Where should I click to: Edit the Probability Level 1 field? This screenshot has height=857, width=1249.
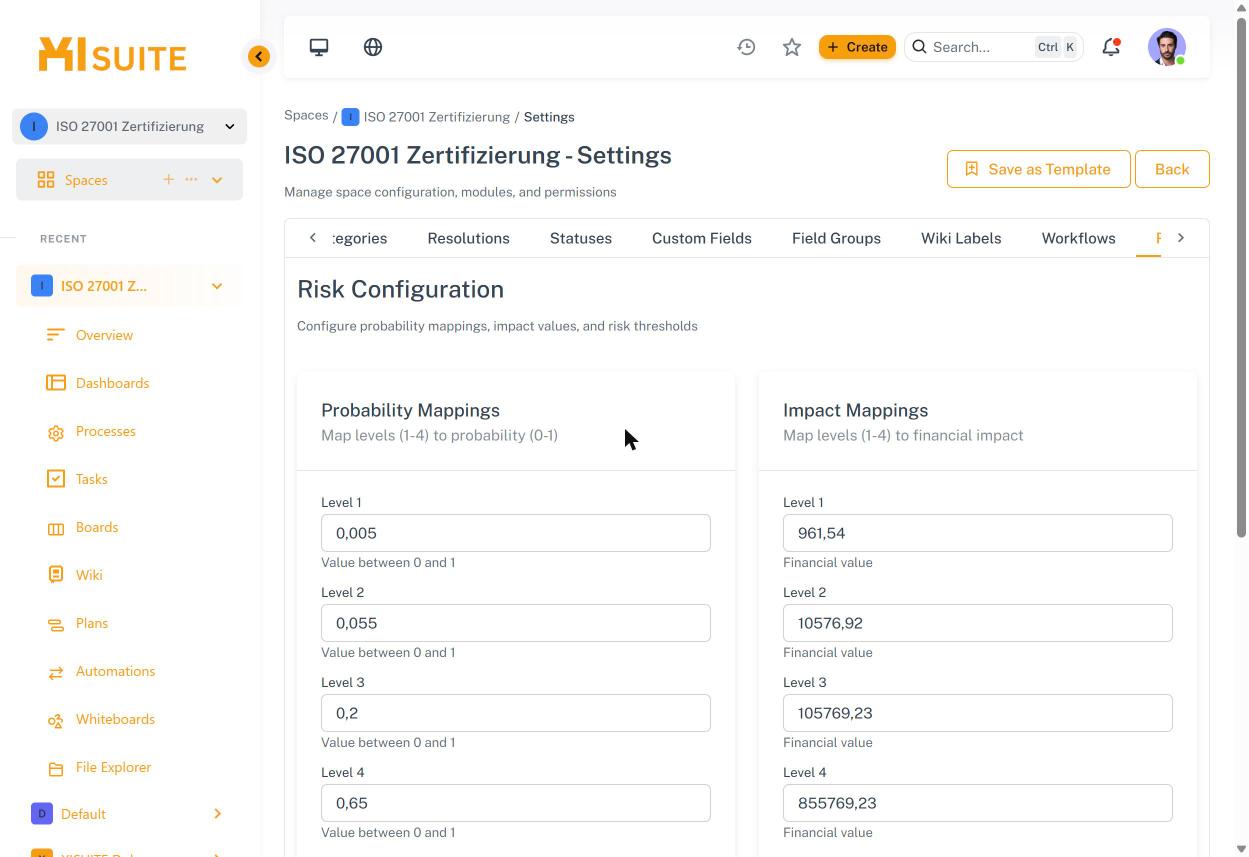(x=516, y=533)
